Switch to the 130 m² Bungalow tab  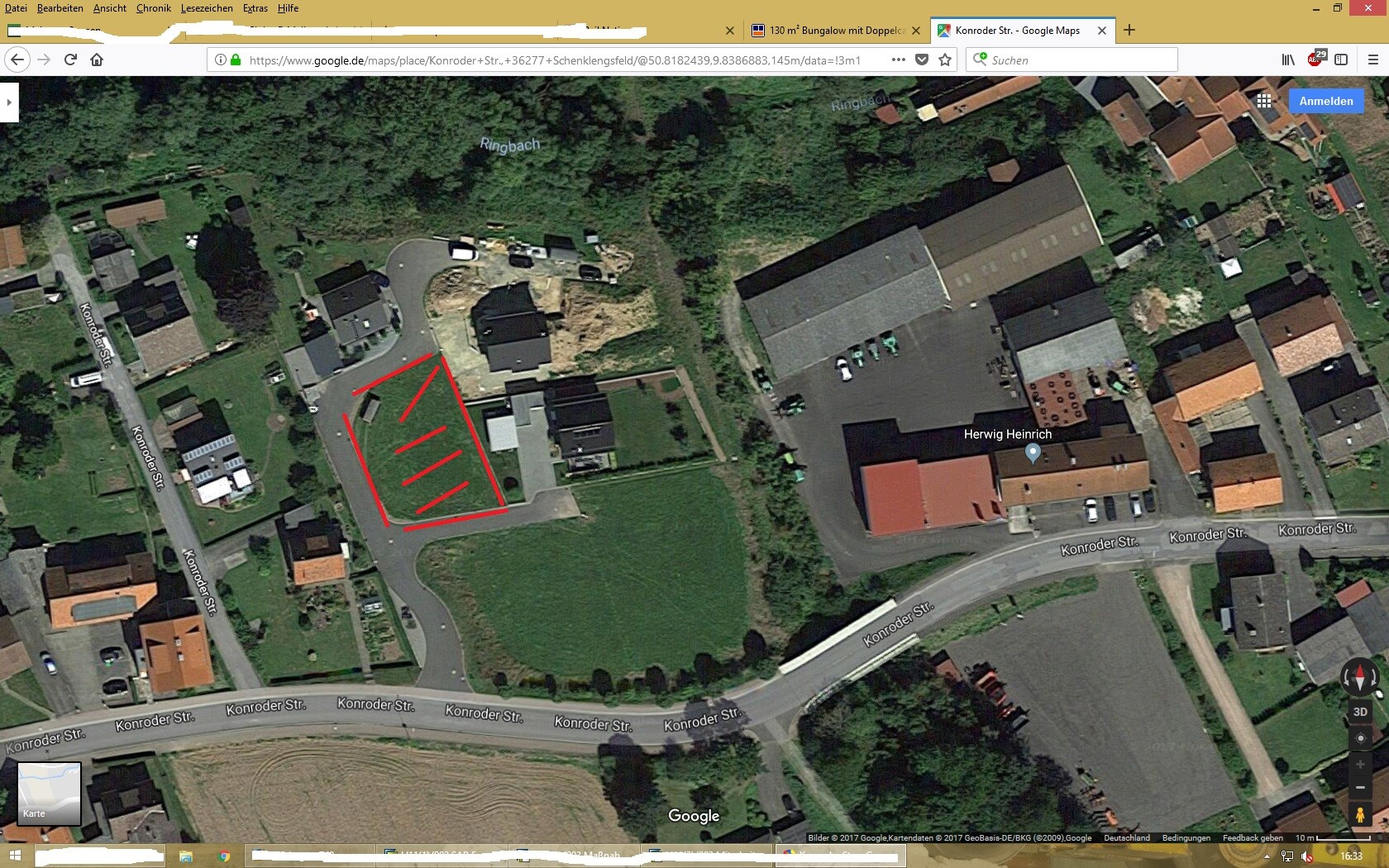coord(836,31)
